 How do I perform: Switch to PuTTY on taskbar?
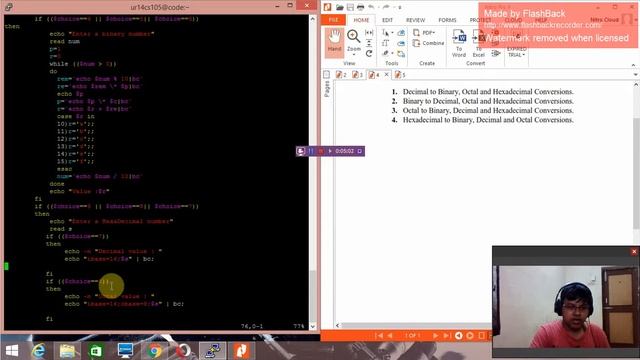(x=212, y=351)
